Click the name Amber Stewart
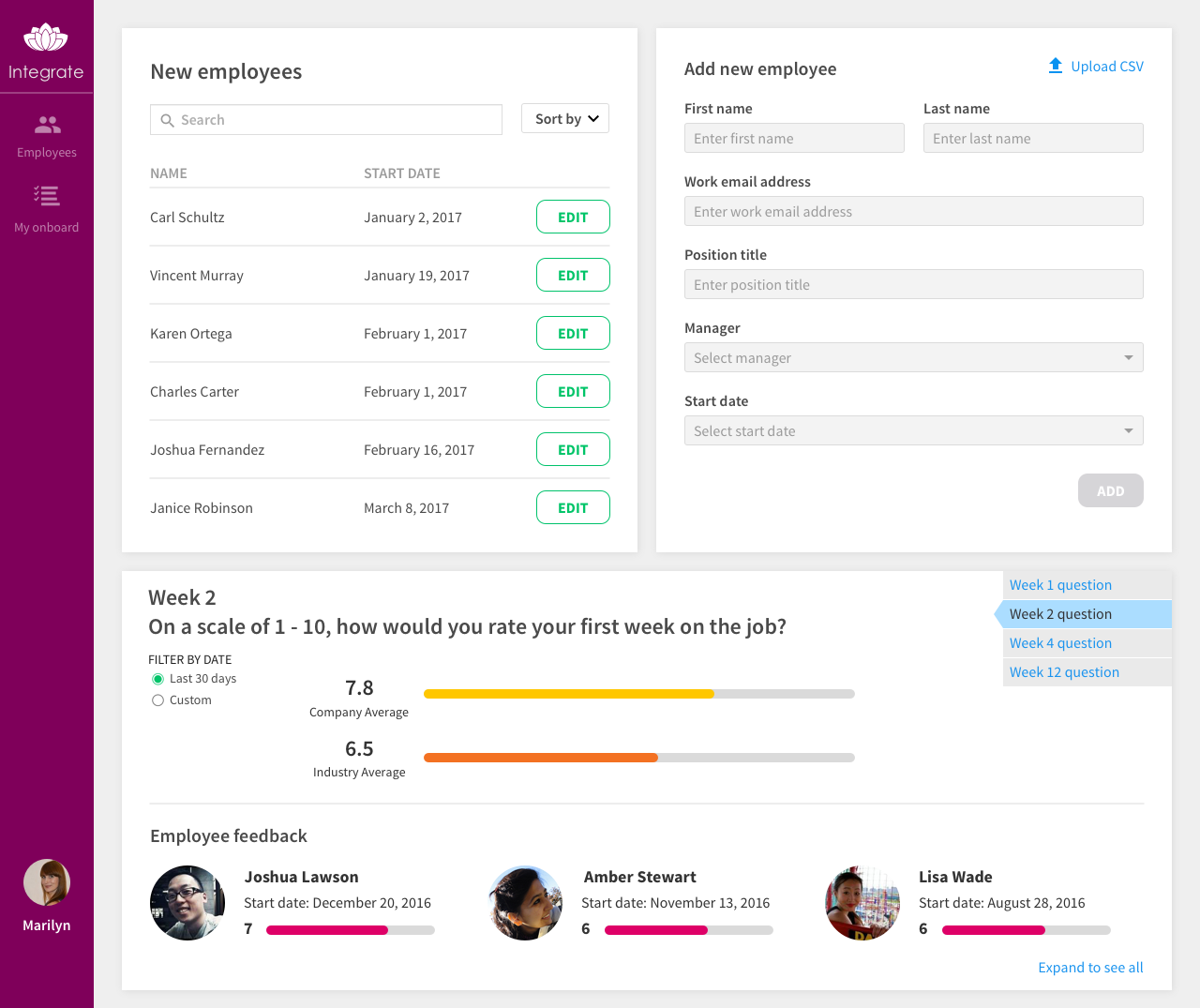The width and height of the screenshot is (1200, 1008). point(639,877)
